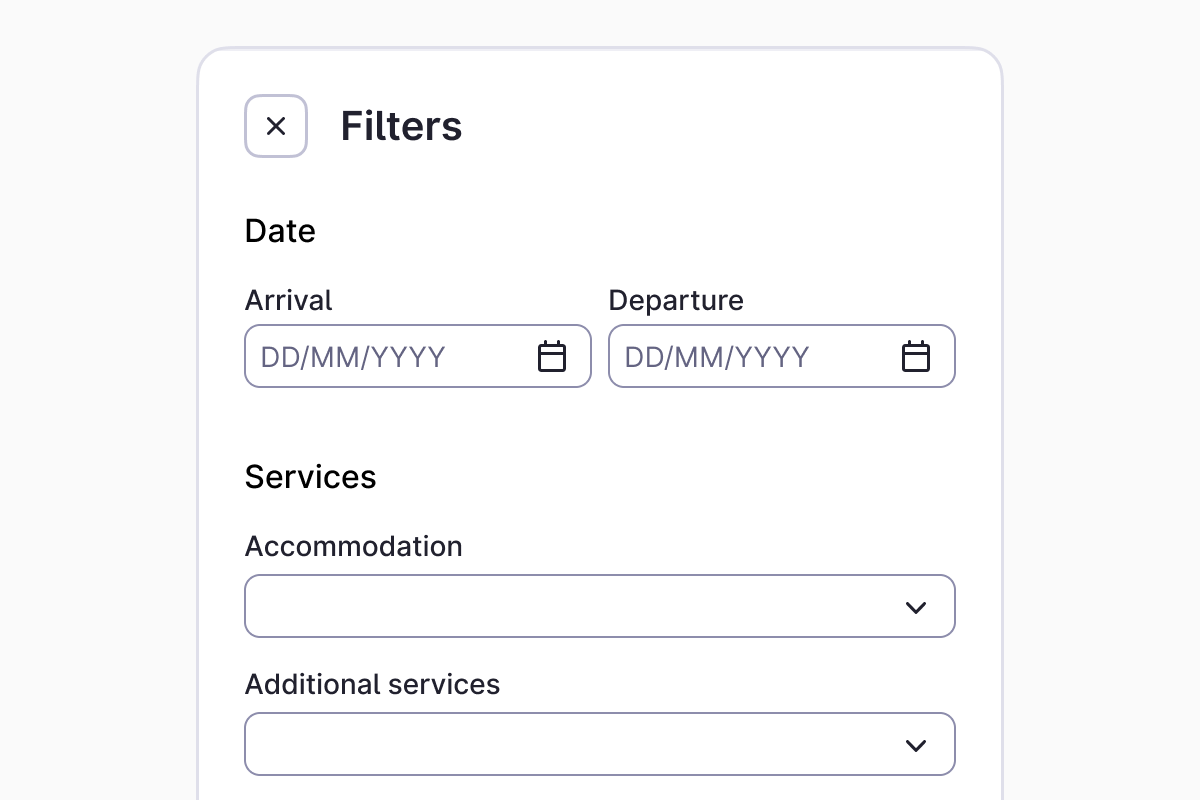Select the Date section title
The image size is (1200, 800).
click(280, 231)
